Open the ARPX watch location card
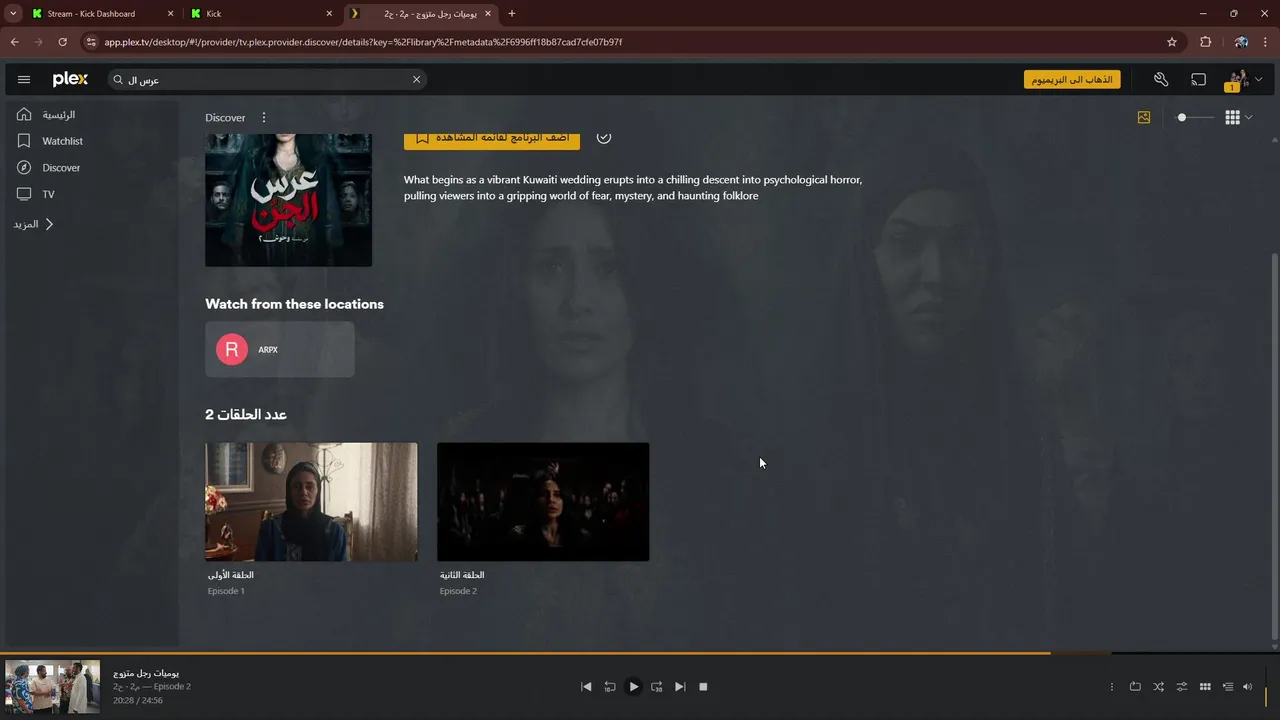The image size is (1280, 720). click(279, 349)
